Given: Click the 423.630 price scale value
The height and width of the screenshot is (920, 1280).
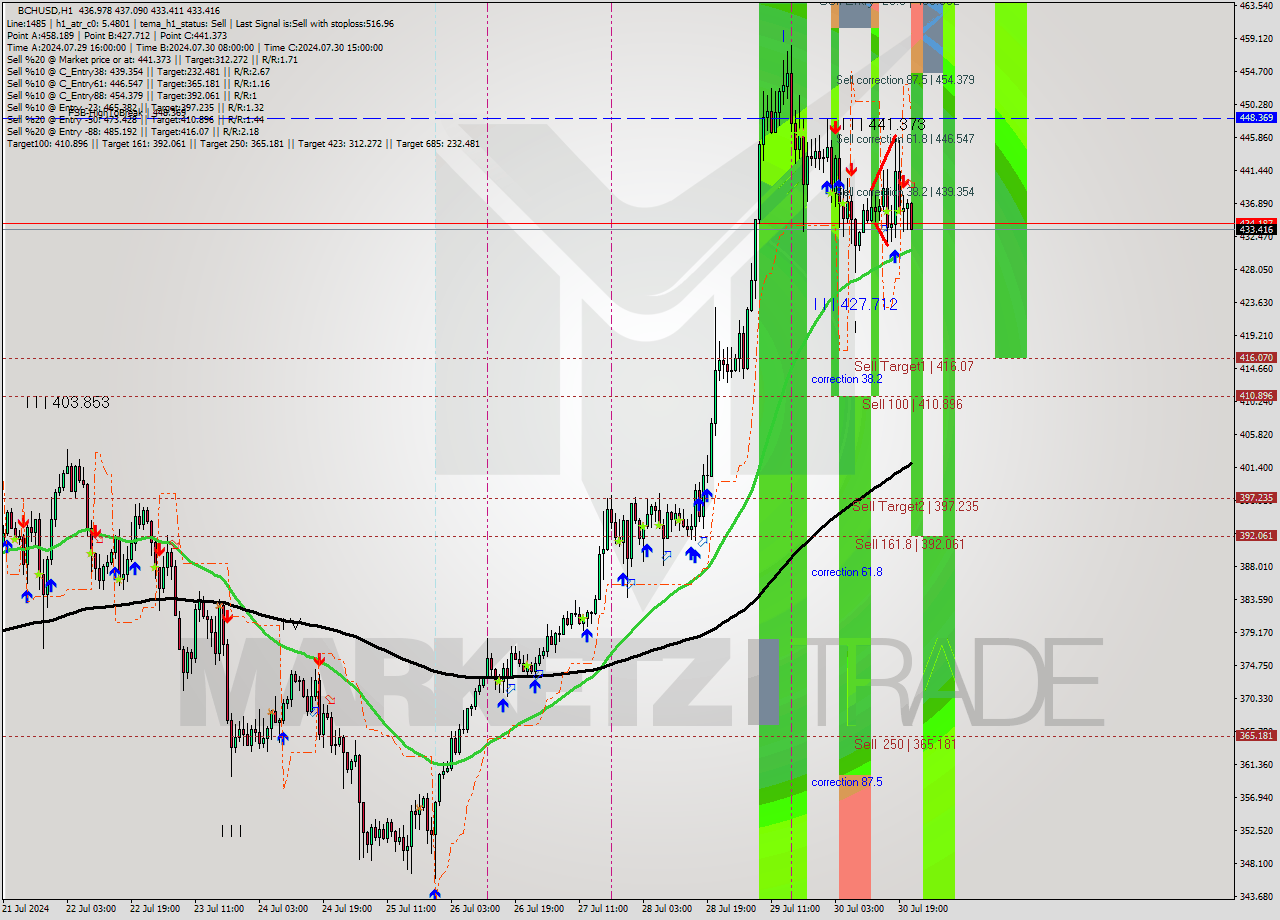Looking at the screenshot, I should 1256,302.
